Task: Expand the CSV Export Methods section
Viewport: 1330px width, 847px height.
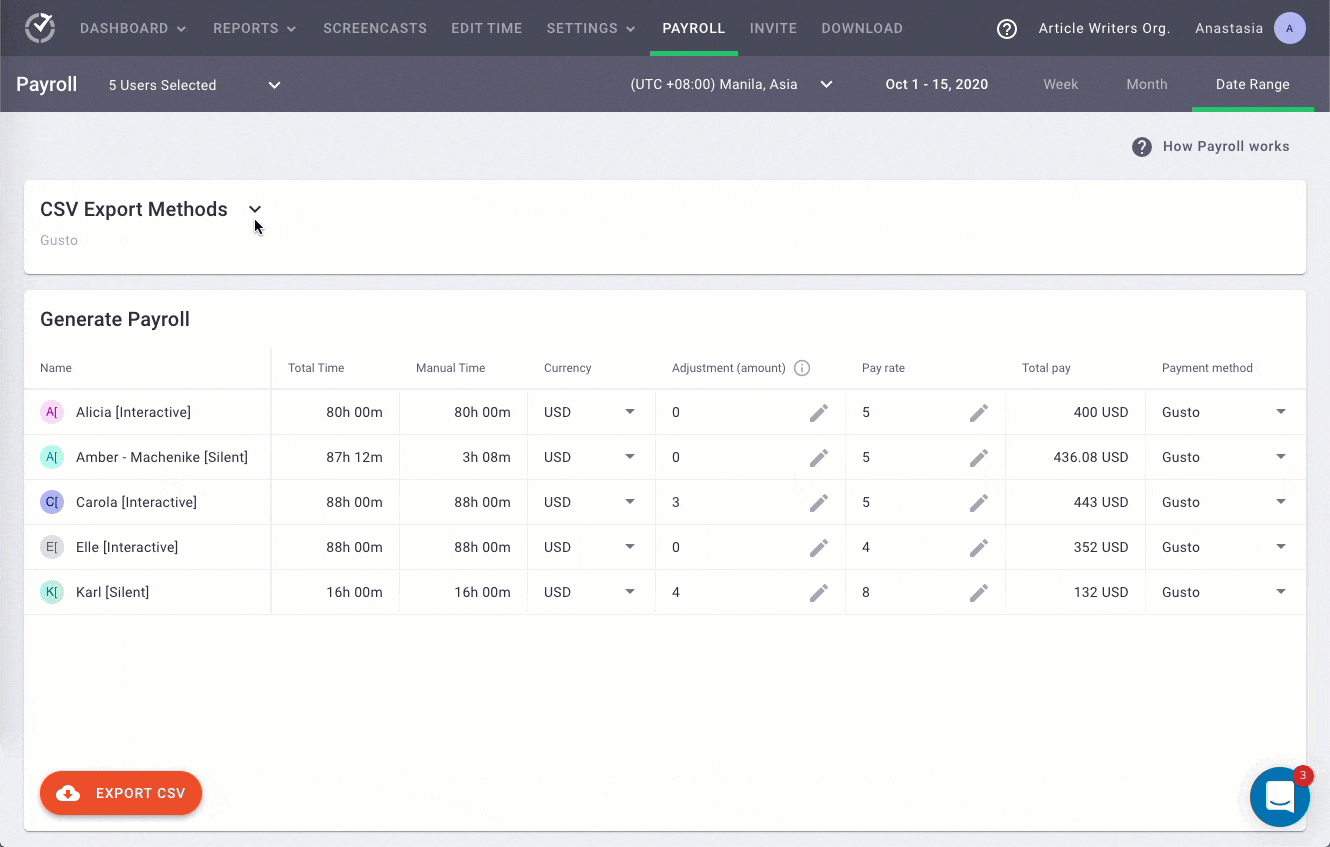Action: click(x=255, y=209)
